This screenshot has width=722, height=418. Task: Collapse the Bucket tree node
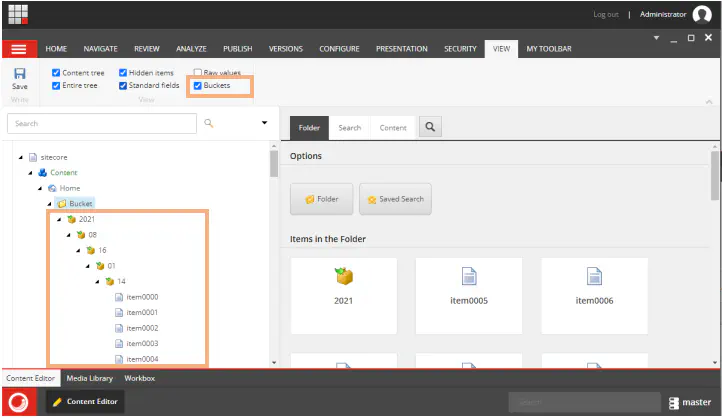point(50,204)
